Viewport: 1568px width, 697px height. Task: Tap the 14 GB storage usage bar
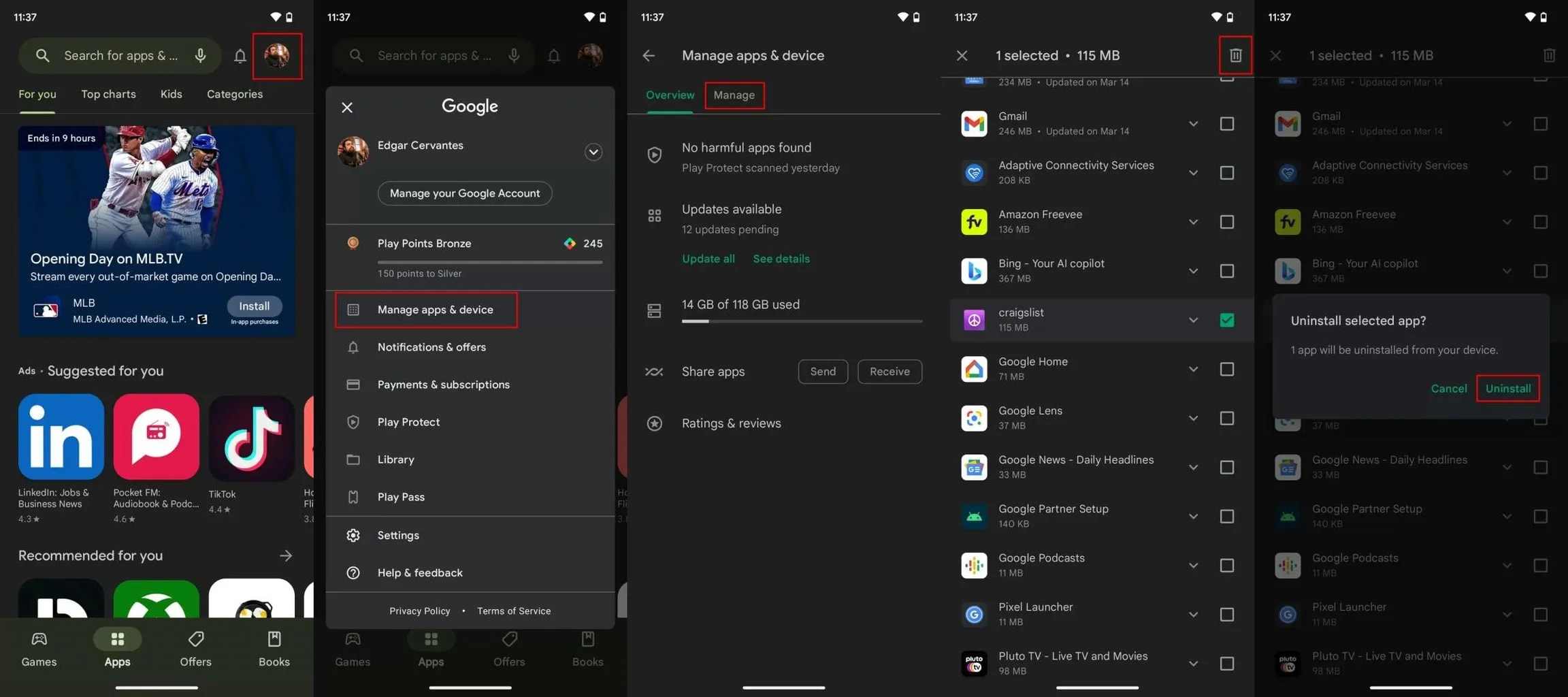click(x=801, y=320)
